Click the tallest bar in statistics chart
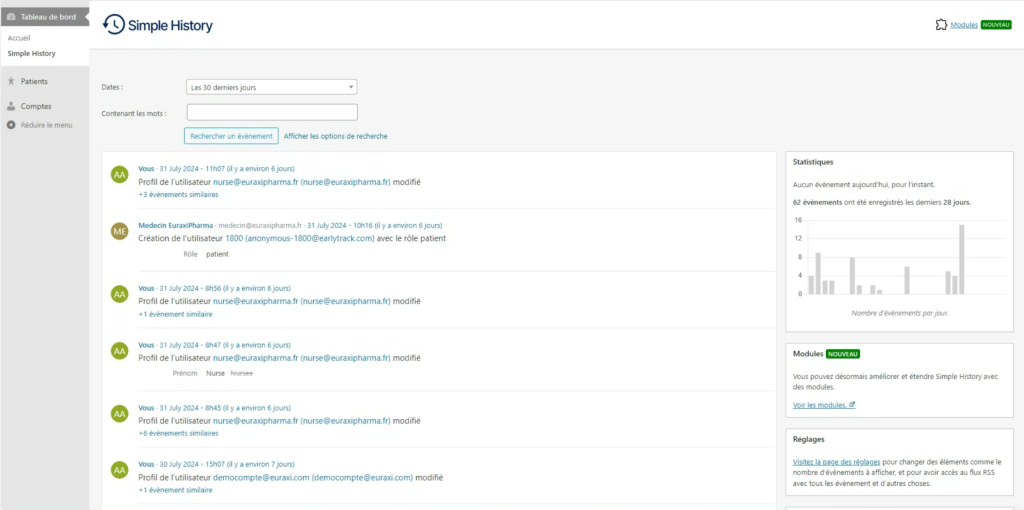This screenshot has width=1024, height=510. pyautogui.click(x=962, y=259)
